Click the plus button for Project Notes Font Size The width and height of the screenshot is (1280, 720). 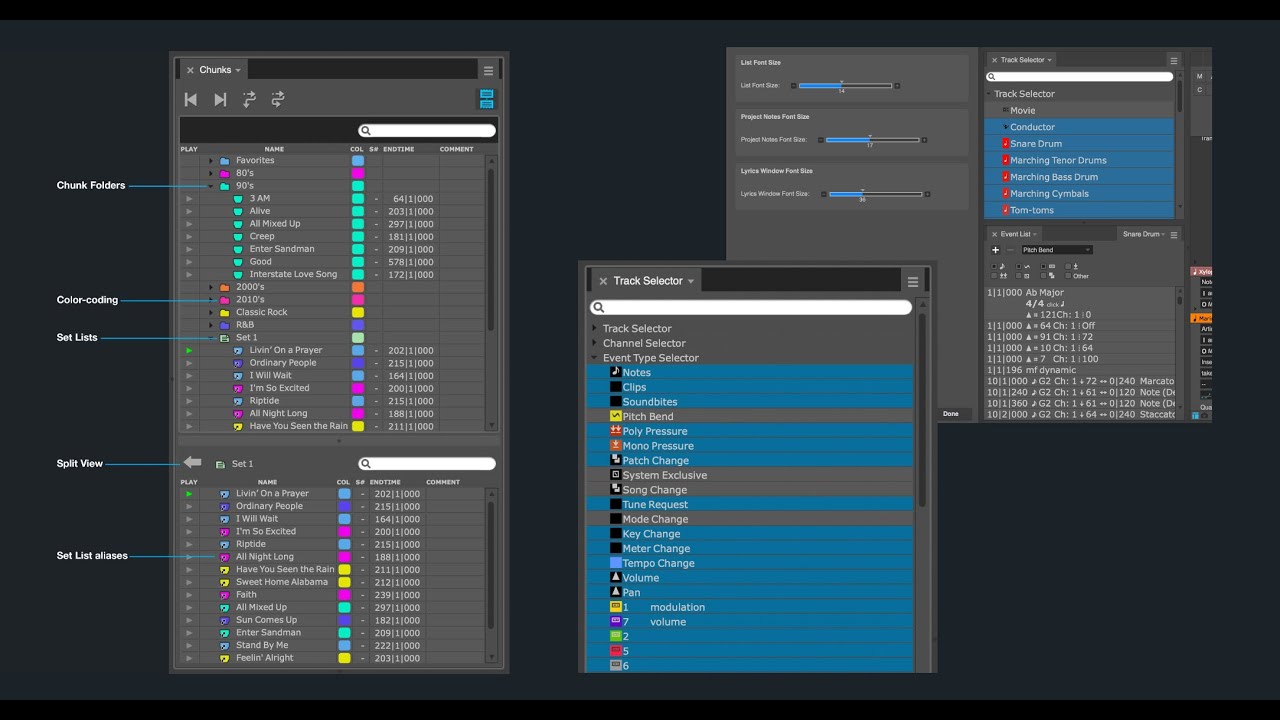[924, 140]
